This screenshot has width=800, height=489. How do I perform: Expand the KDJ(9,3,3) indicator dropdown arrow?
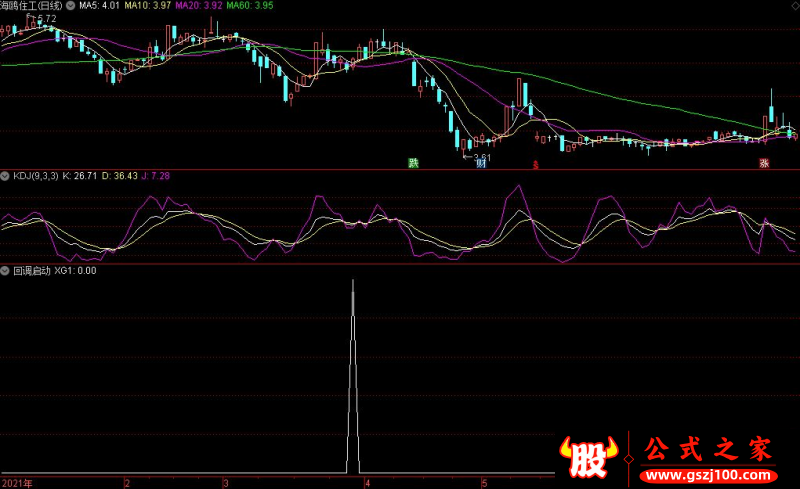point(5,176)
